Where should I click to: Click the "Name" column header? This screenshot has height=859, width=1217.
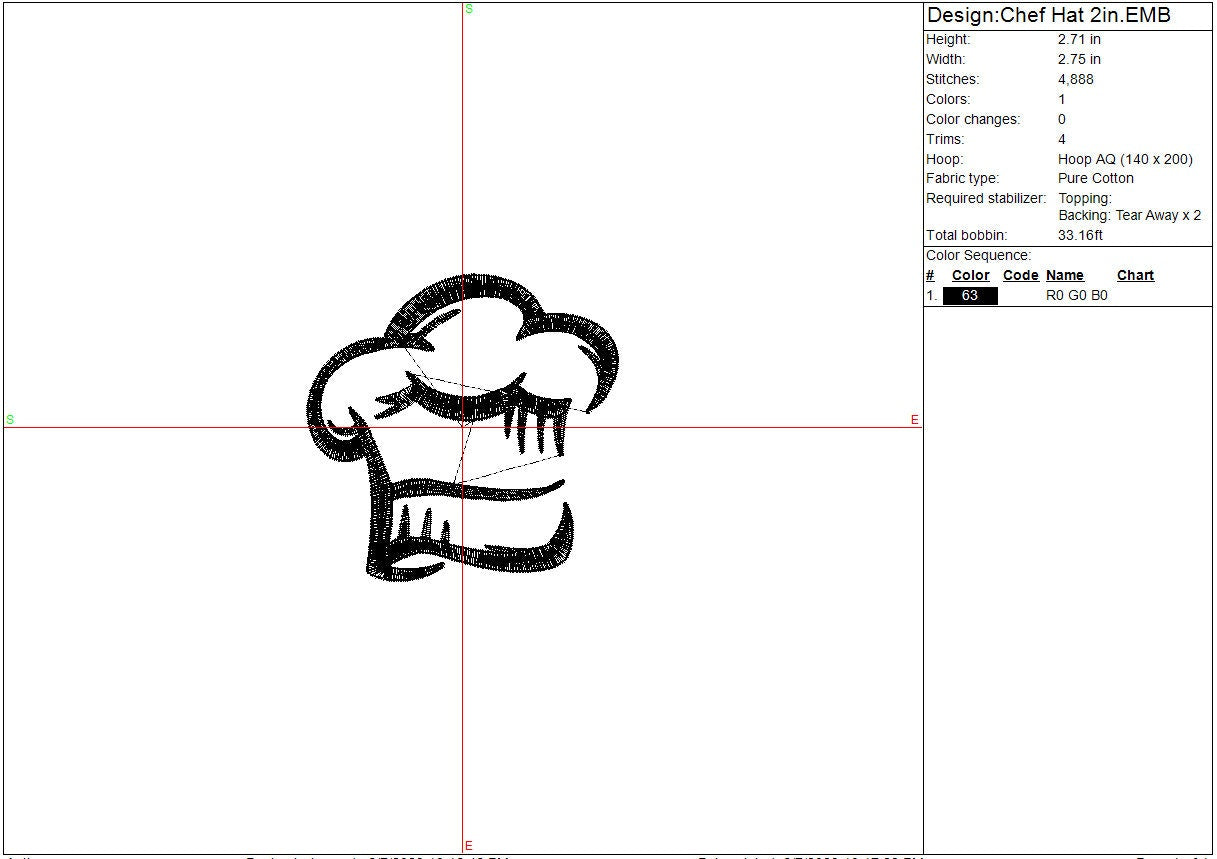(x=1065, y=276)
